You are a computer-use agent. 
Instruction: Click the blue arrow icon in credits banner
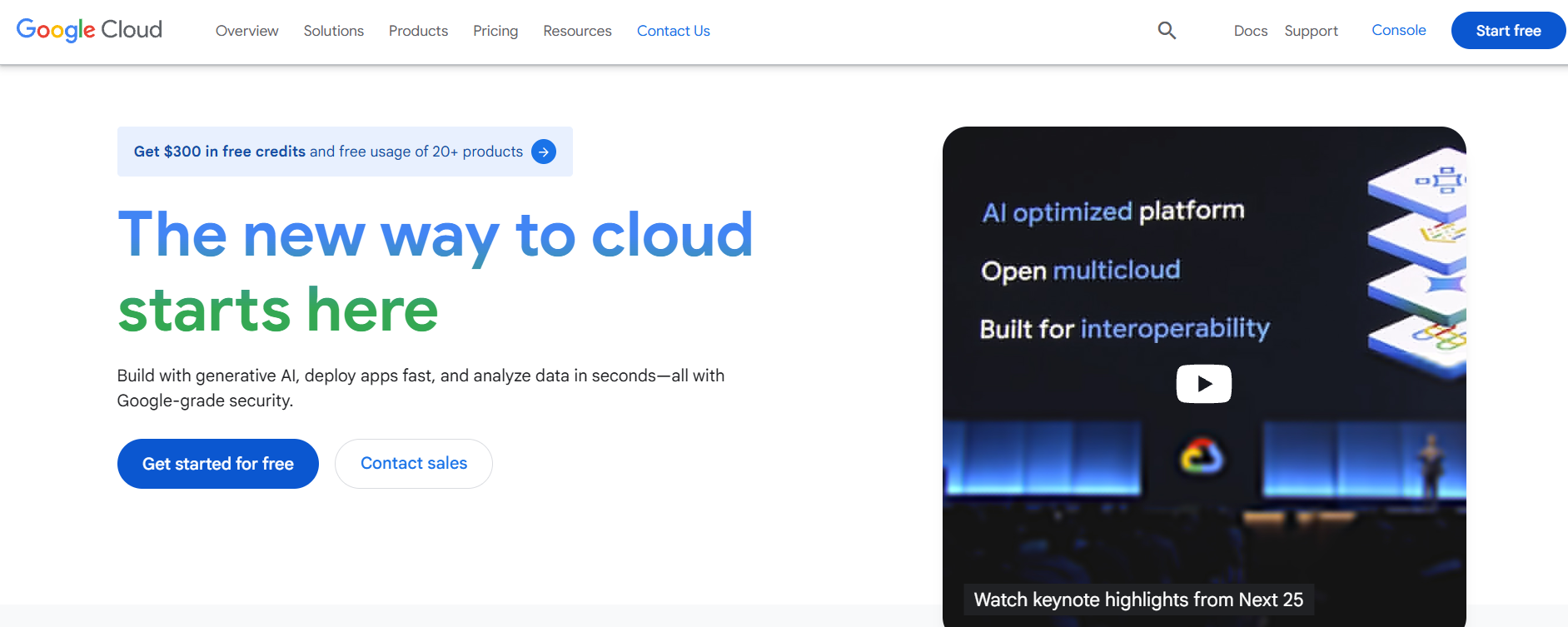(544, 152)
